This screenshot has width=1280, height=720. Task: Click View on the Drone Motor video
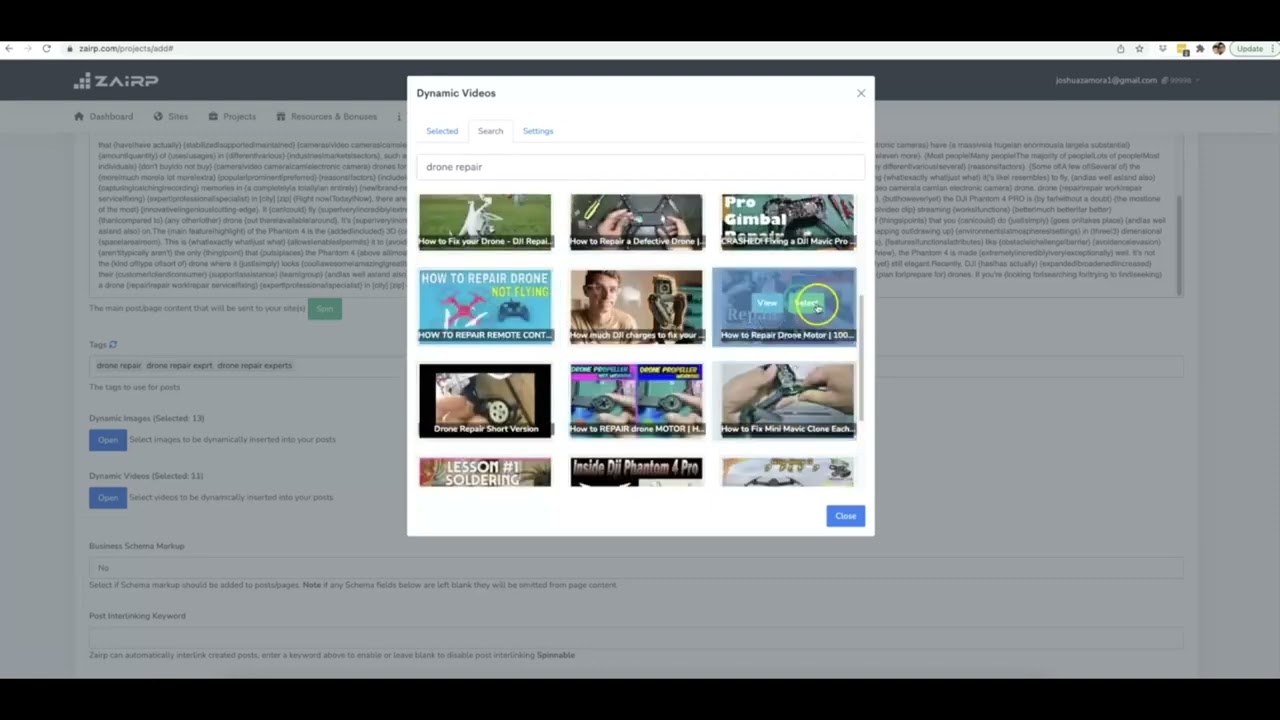(767, 303)
